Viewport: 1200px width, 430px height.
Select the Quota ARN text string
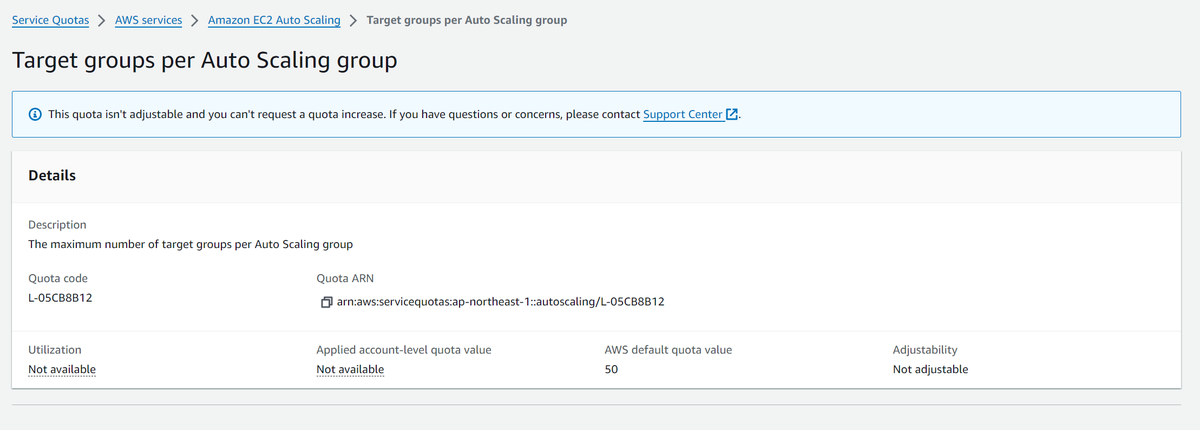pos(501,302)
